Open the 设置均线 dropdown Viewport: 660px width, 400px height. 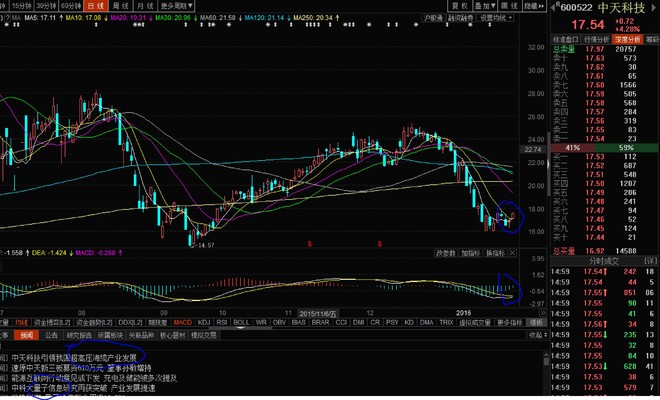click(496, 18)
